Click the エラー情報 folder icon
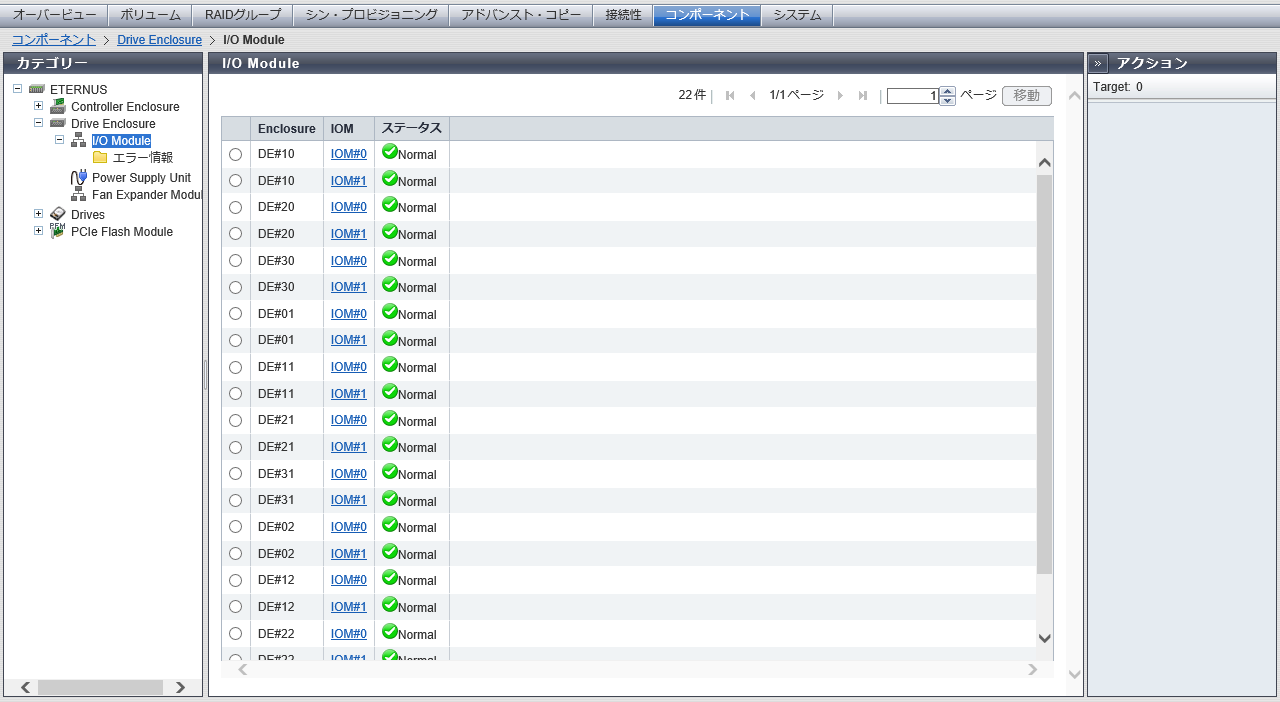Viewport: 1280px width, 702px height. 100,157
